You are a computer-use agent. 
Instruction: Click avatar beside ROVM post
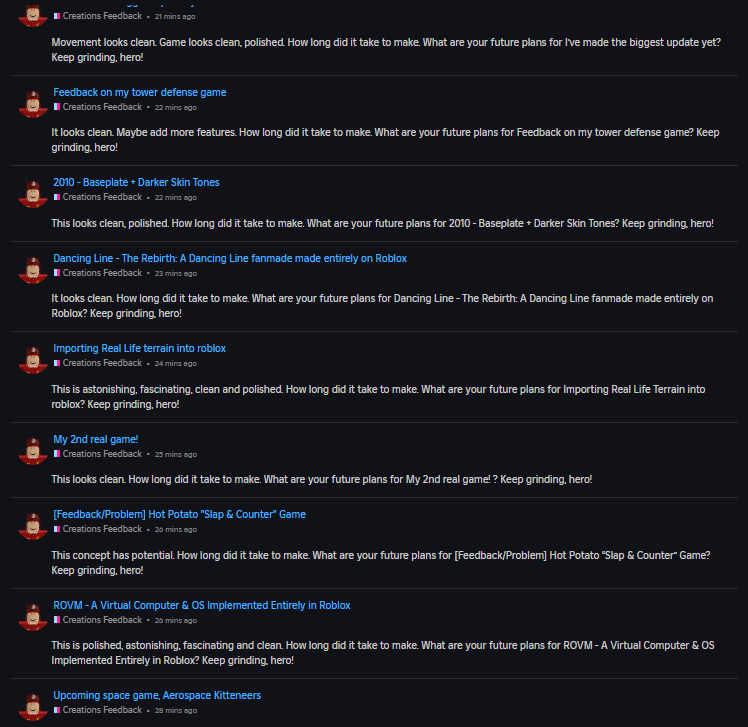coord(34,614)
